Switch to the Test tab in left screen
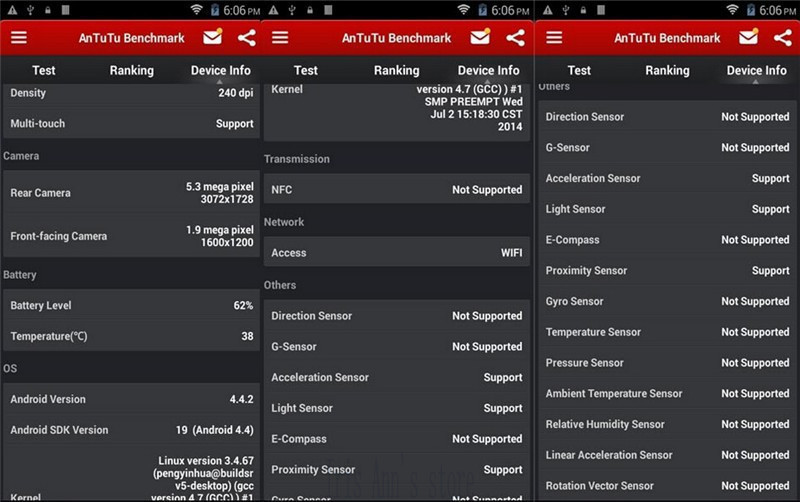 click(x=44, y=71)
